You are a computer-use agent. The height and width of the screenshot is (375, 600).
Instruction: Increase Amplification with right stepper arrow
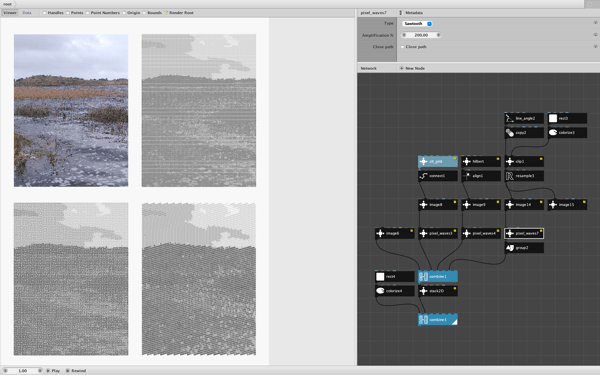tap(439, 35)
